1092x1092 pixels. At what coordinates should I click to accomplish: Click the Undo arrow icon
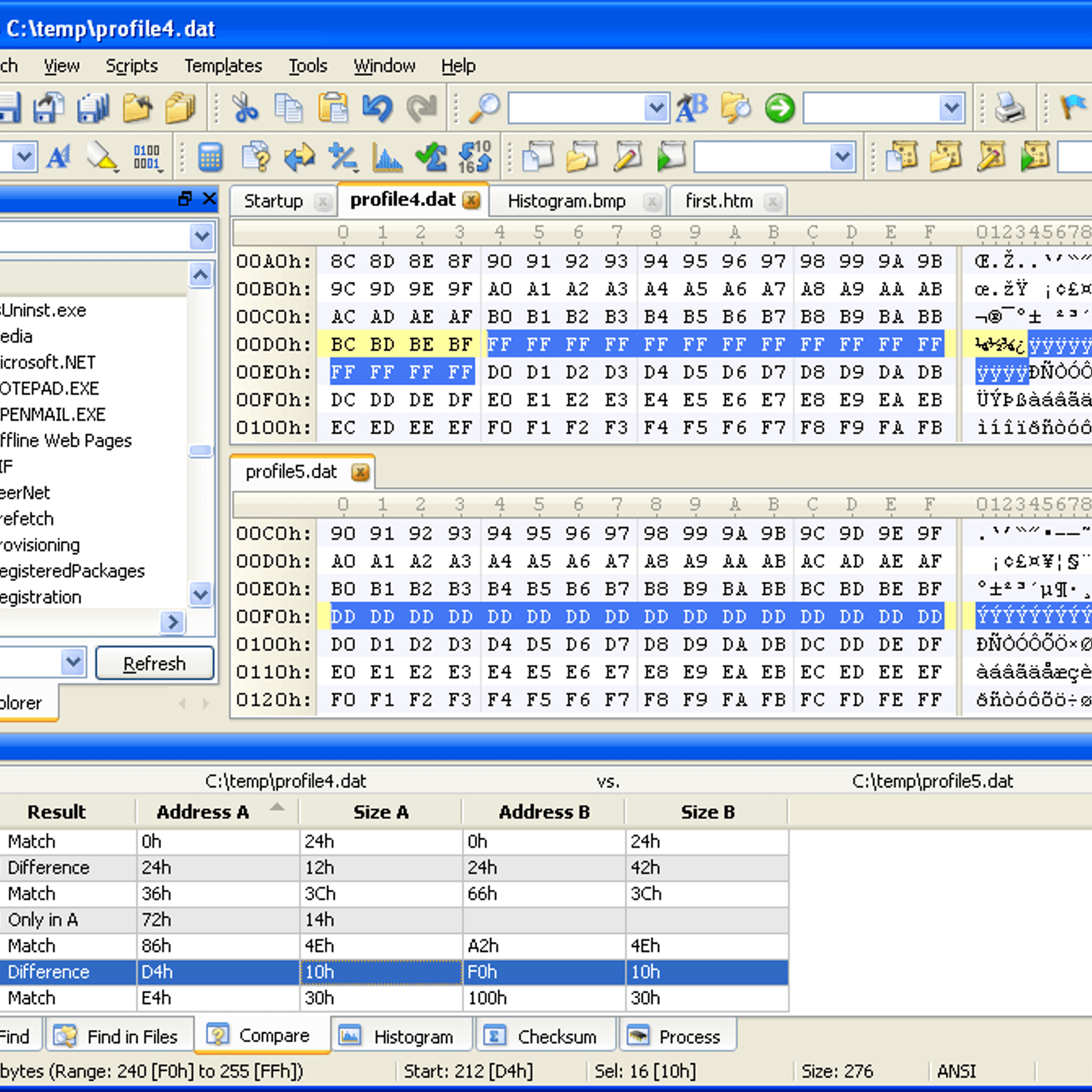click(x=377, y=108)
